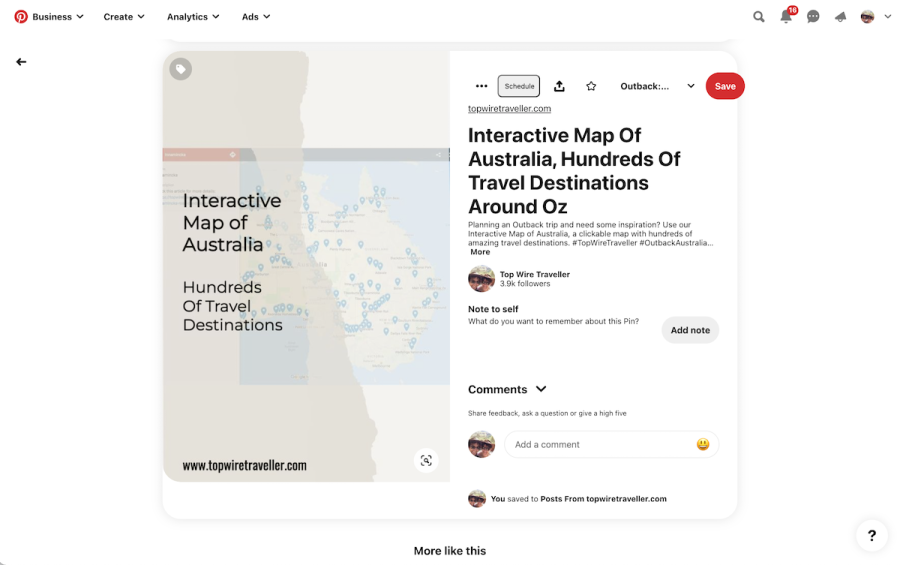Image resolution: width=900 pixels, height=565 pixels.
Task: Click the pin title 'Interactive Map Of Australia'
Action: [x=575, y=171]
